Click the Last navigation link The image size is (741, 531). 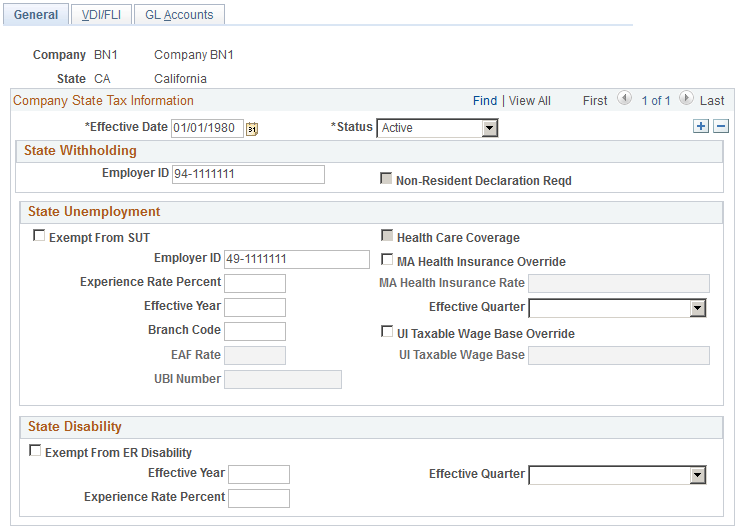pos(712,101)
